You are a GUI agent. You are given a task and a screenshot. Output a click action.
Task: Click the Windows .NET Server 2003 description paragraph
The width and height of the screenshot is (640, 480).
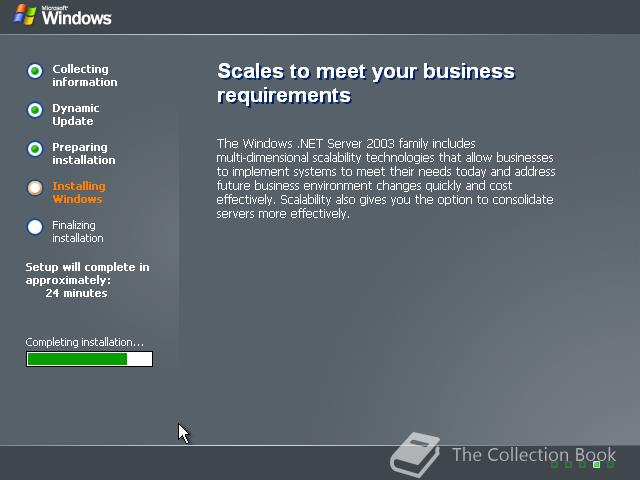point(386,178)
